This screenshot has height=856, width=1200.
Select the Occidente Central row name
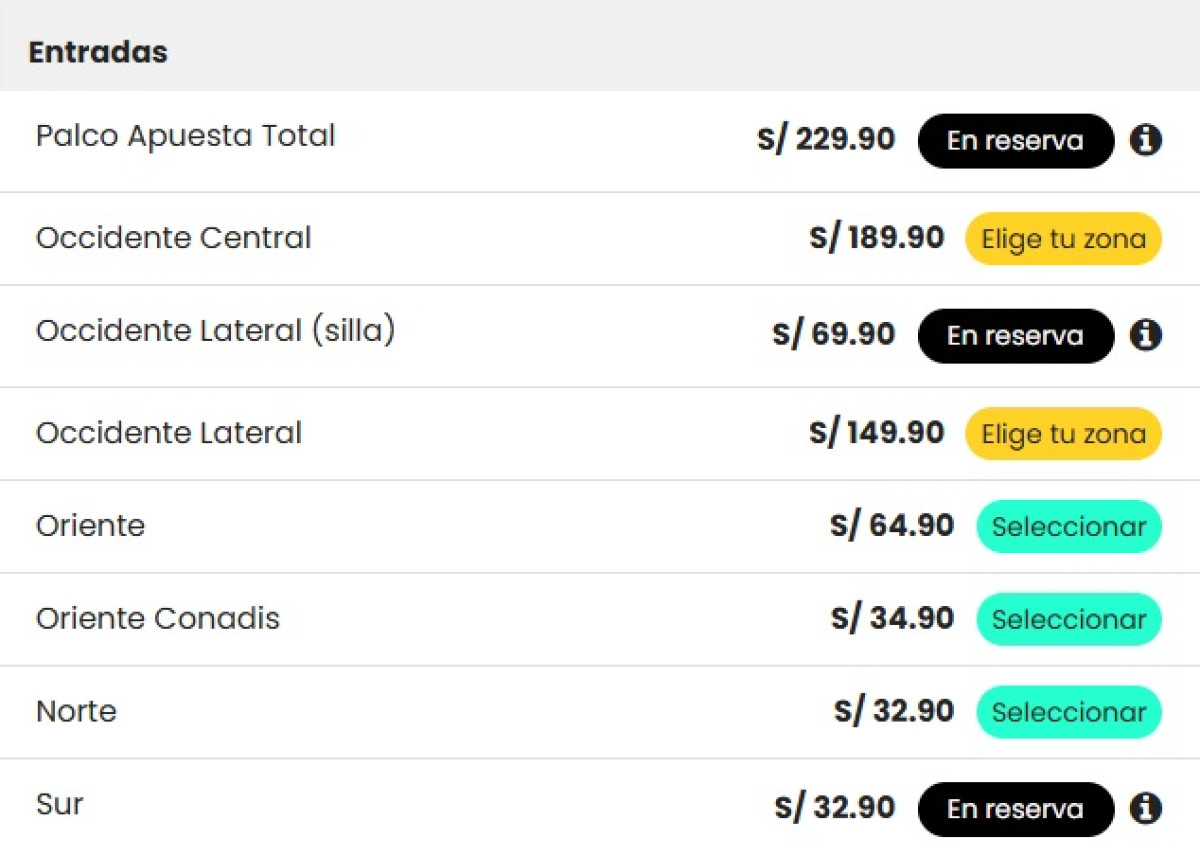173,238
